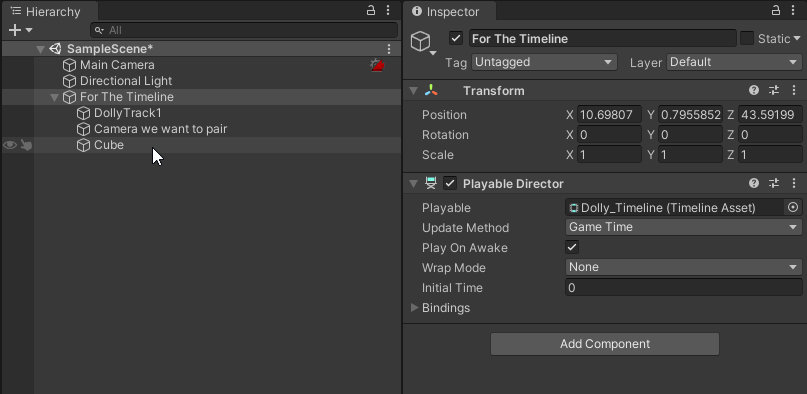Open the Tag dropdown set to Untagged
Image resolution: width=807 pixels, height=394 pixels.
(x=544, y=62)
